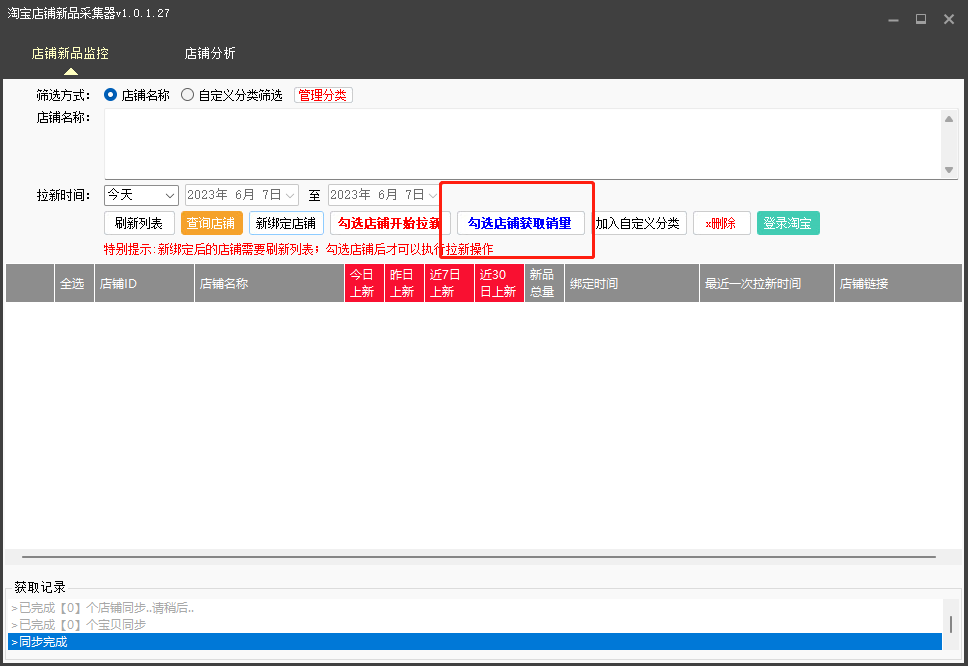Image resolution: width=968 pixels, height=666 pixels.
Task: Select the highlighted 同步完成 log line
Action: [x=474, y=642]
